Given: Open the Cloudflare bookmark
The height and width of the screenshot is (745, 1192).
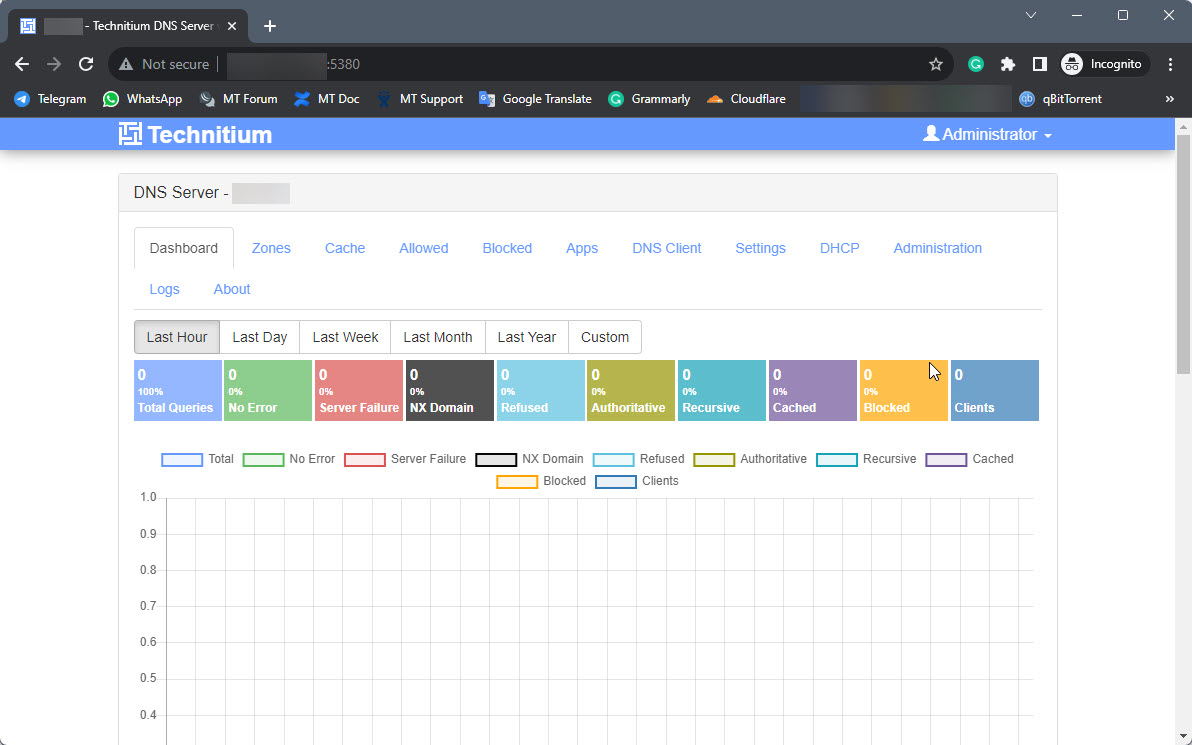Looking at the screenshot, I should (746, 99).
